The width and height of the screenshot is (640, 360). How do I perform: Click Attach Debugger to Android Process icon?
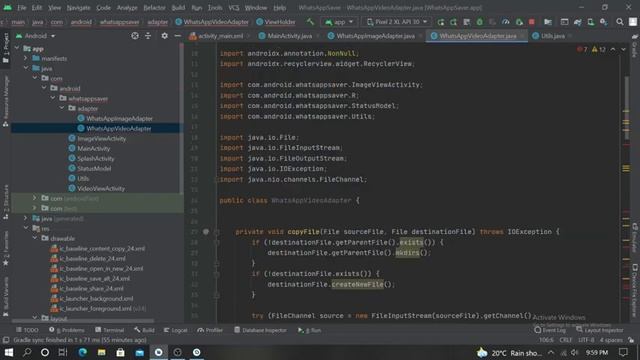pyautogui.click(x=519, y=22)
